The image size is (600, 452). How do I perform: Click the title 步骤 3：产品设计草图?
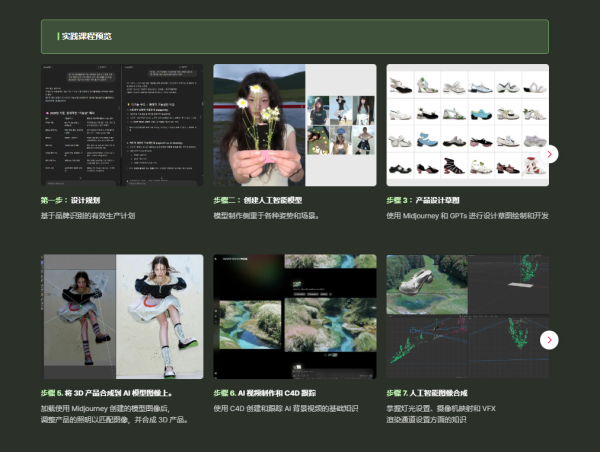pos(423,200)
